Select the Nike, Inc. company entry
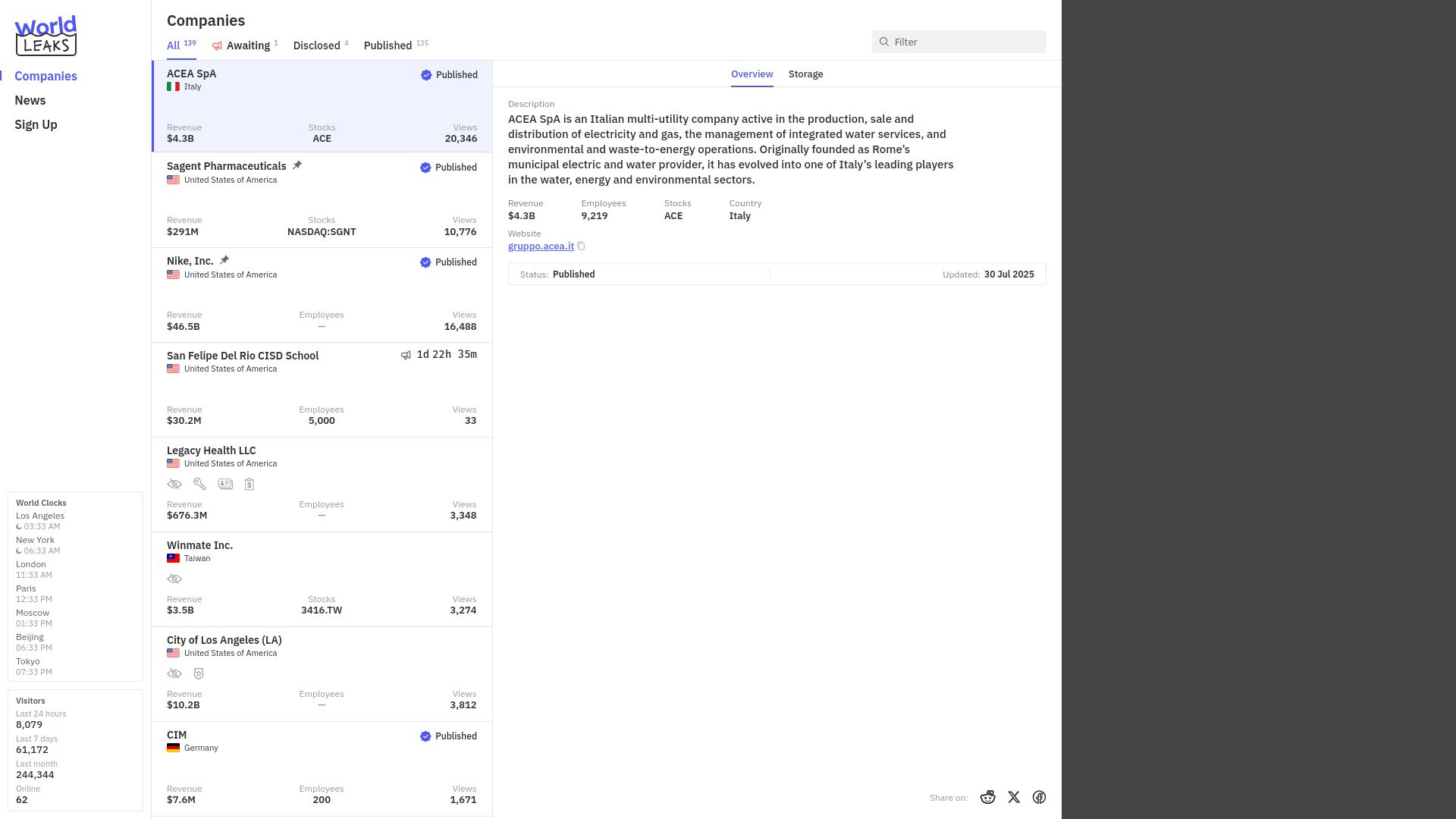1456x819 pixels. (322, 295)
